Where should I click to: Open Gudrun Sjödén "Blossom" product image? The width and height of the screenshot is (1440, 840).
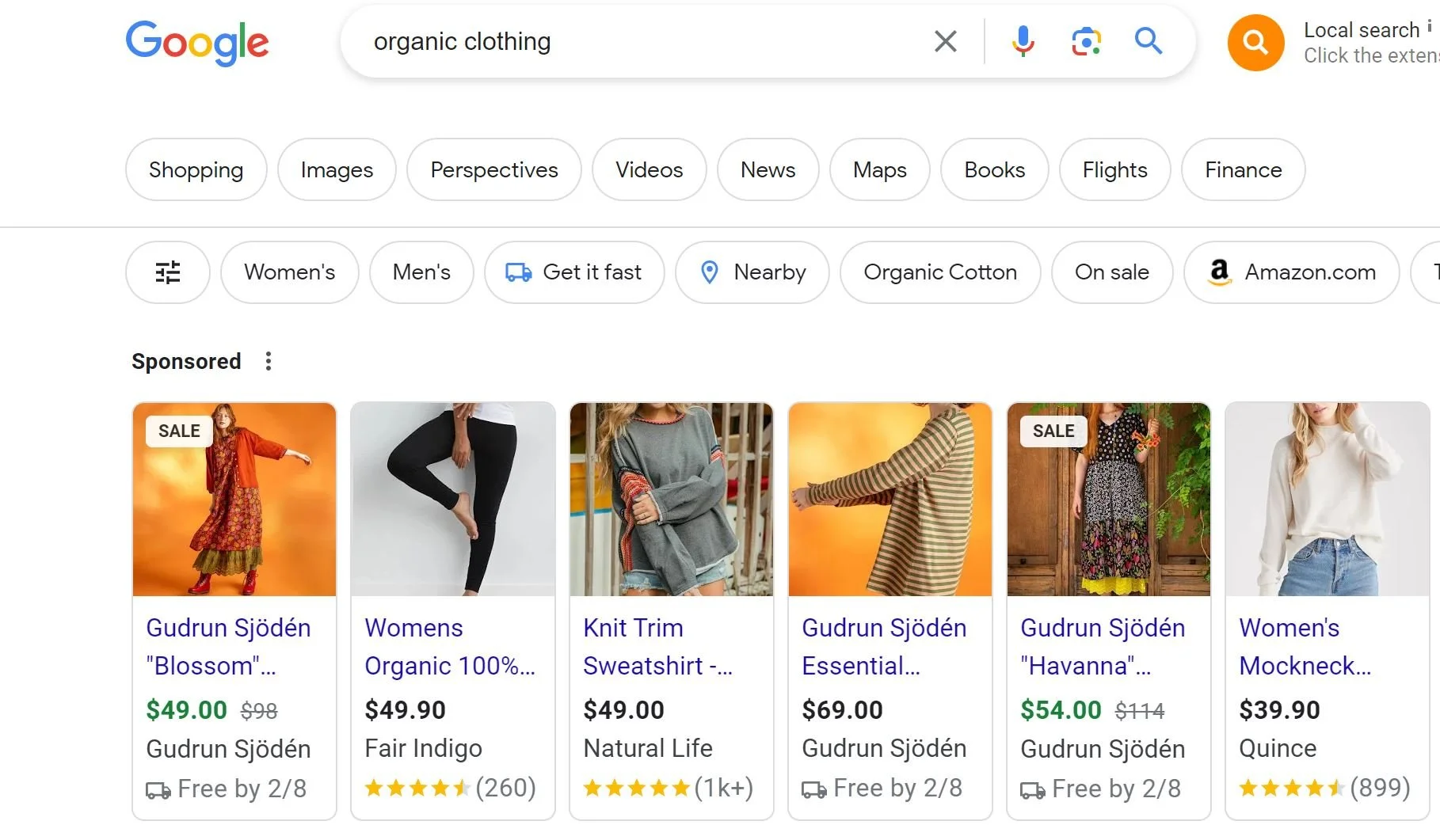tap(234, 499)
